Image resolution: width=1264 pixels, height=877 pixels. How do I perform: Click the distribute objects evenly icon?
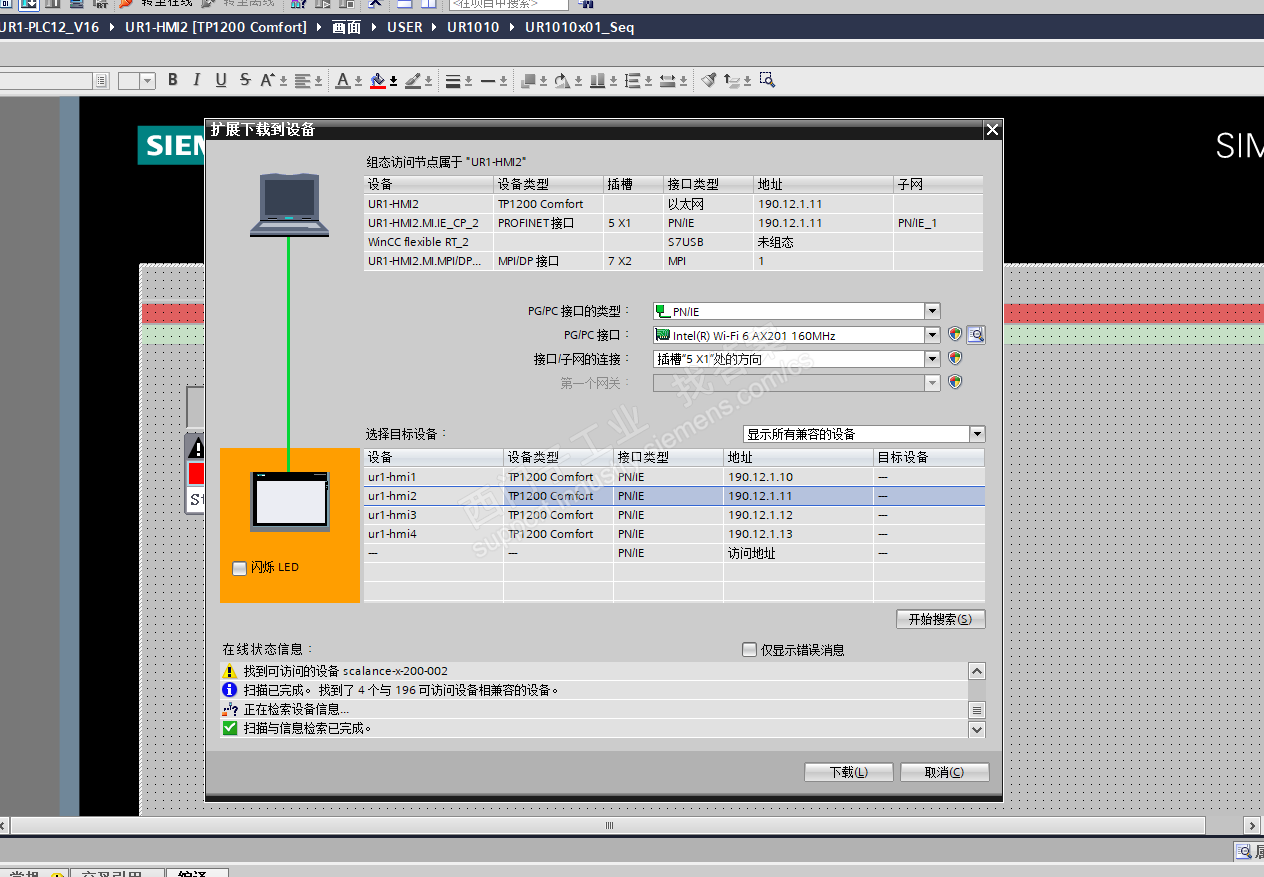pos(634,80)
